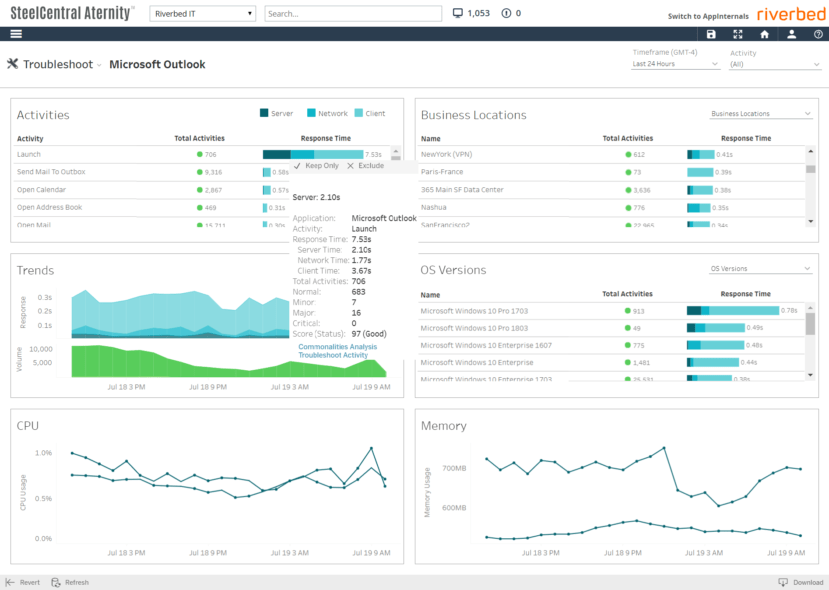Open the user profile icon
This screenshot has width=829, height=590.
pyautogui.click(x=791, y=34)
